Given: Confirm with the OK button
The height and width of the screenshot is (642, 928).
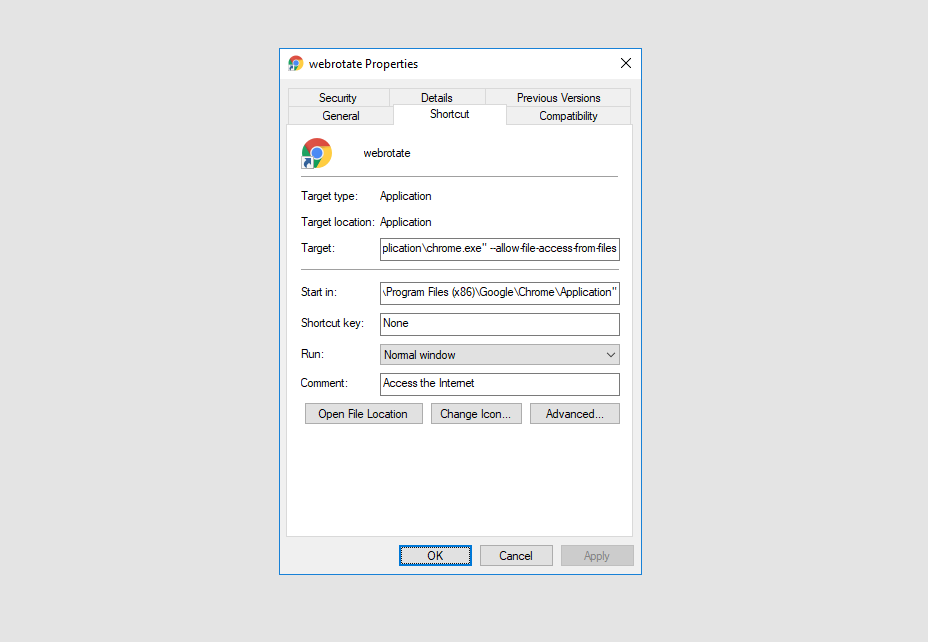Looking at the screenshot, I should (436, 556).
